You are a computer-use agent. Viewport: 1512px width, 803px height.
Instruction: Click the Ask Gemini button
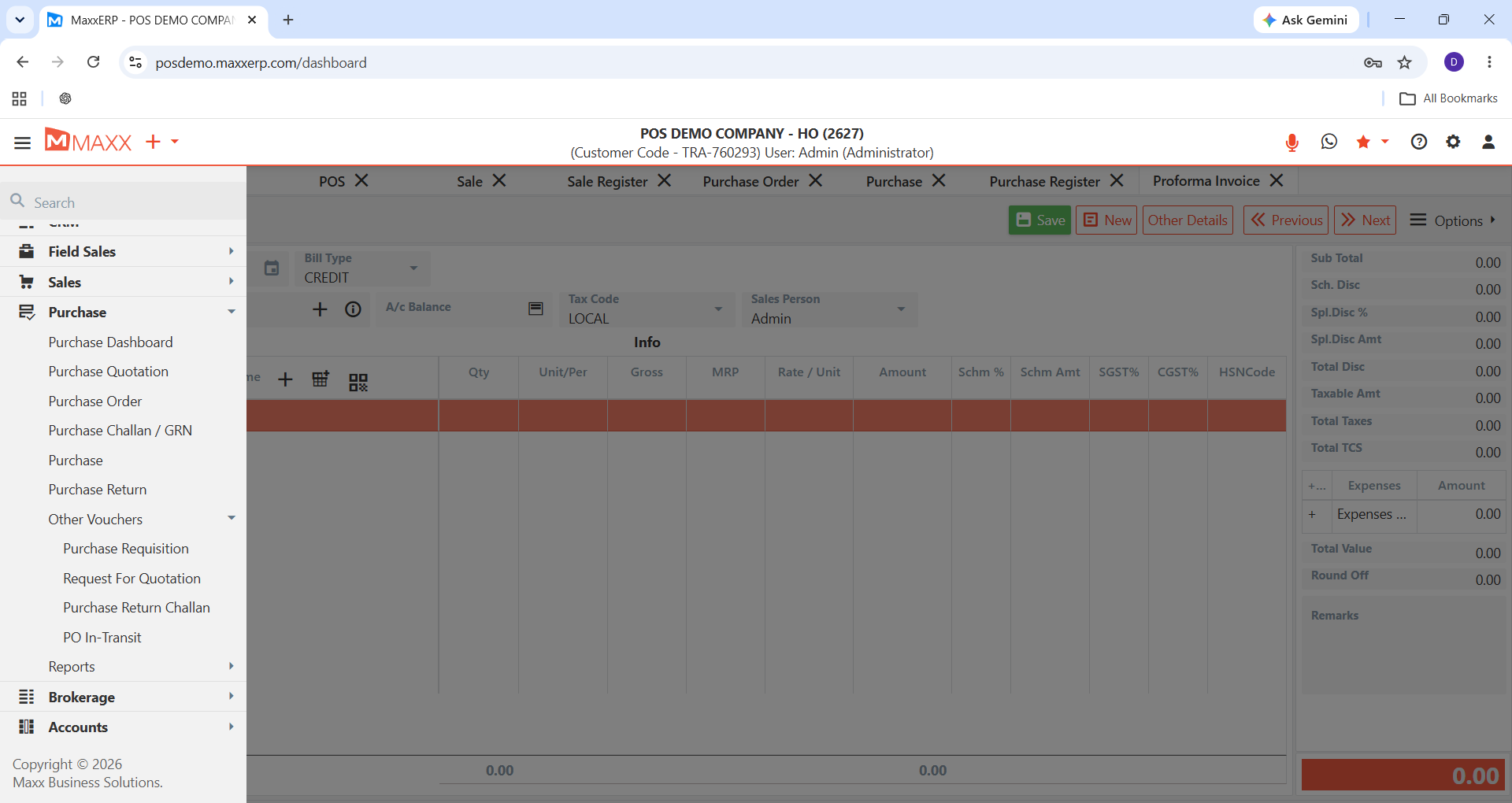click(1306, 20)
